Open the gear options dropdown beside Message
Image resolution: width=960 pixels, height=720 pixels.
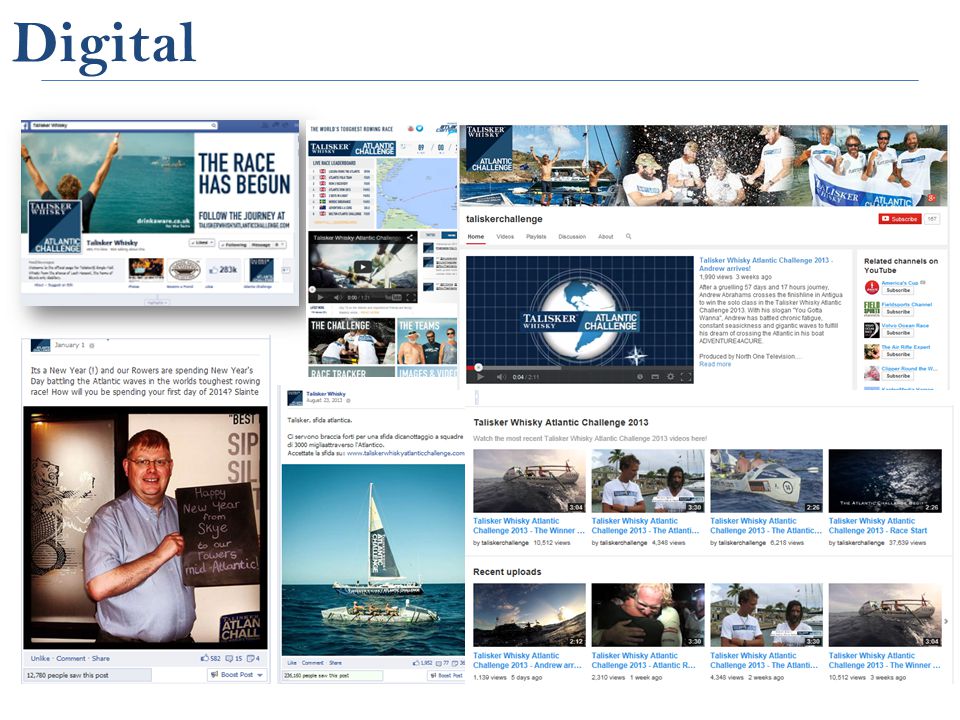click(x=279, y=244)
